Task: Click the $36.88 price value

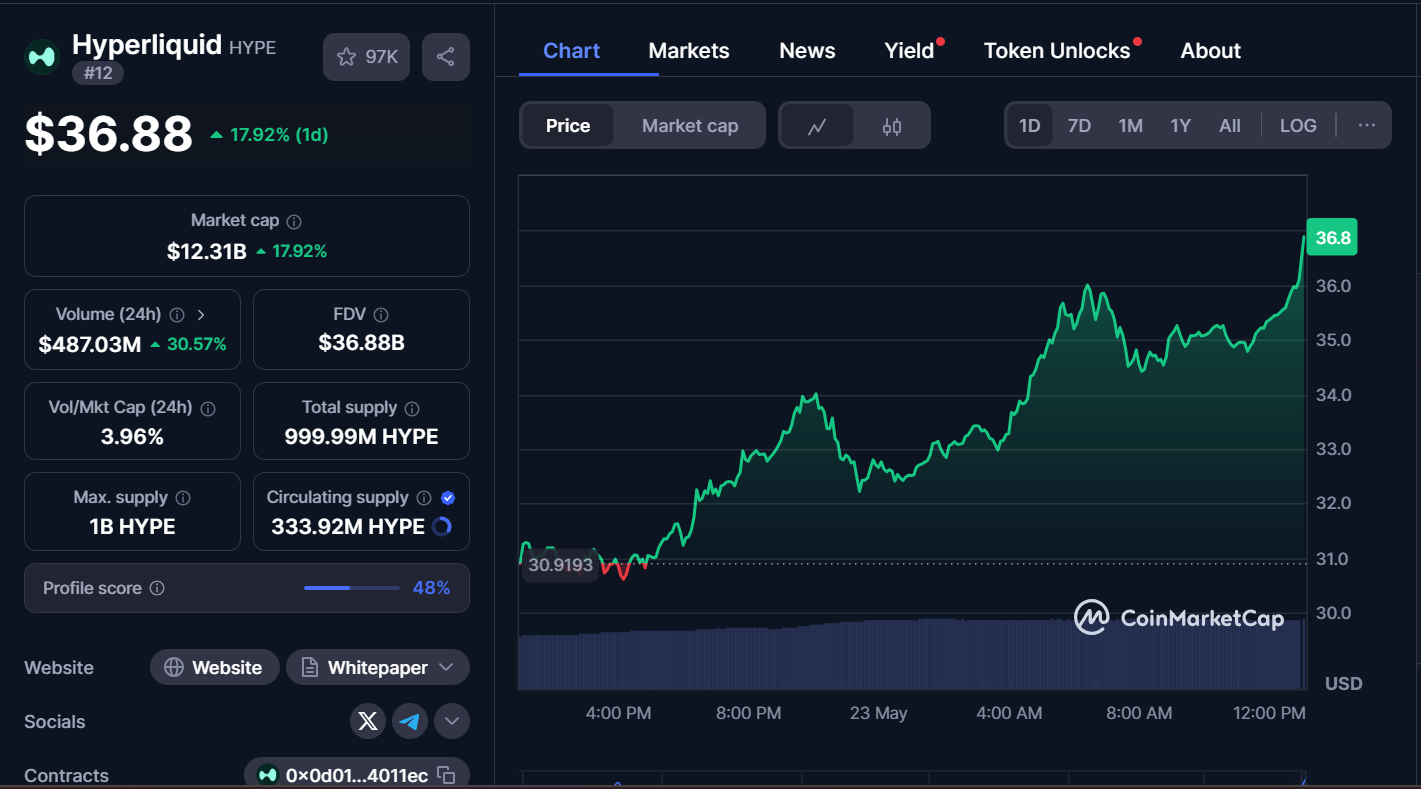Action: click(x=108, y=134)
